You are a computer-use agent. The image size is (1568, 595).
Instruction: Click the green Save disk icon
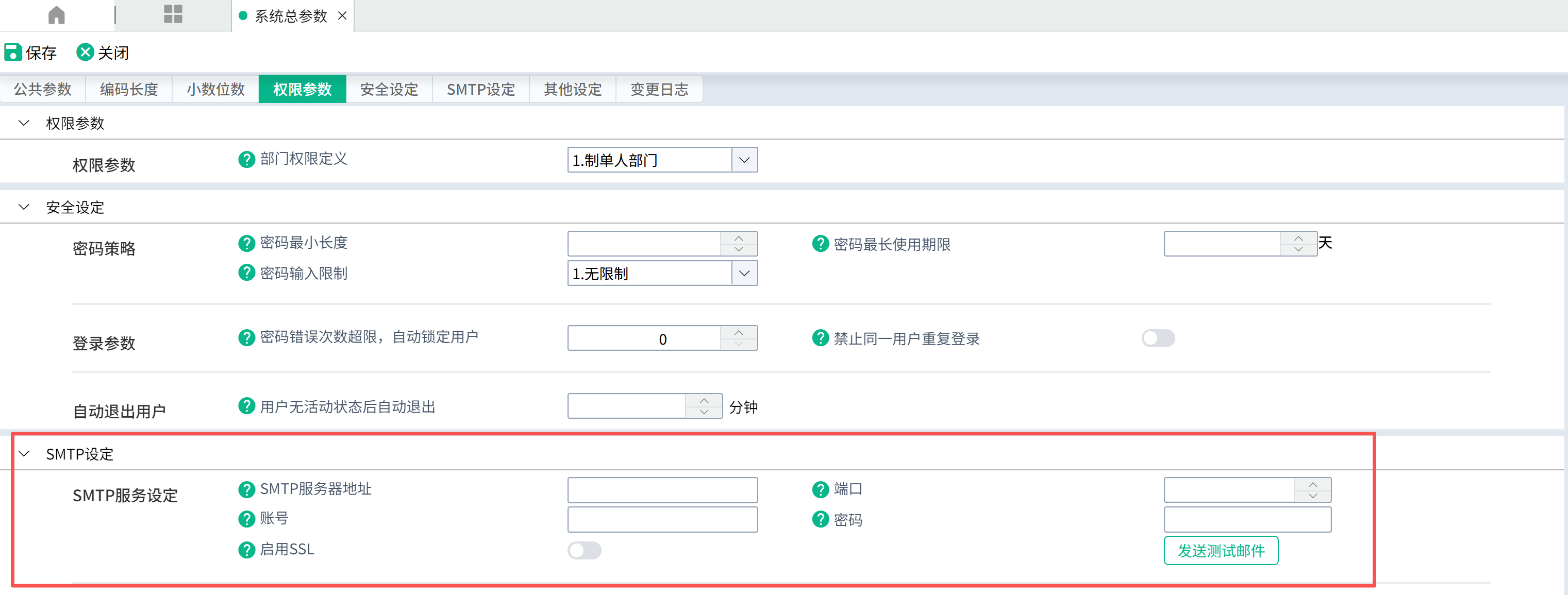pyautogui.click(x=13, y=53)
